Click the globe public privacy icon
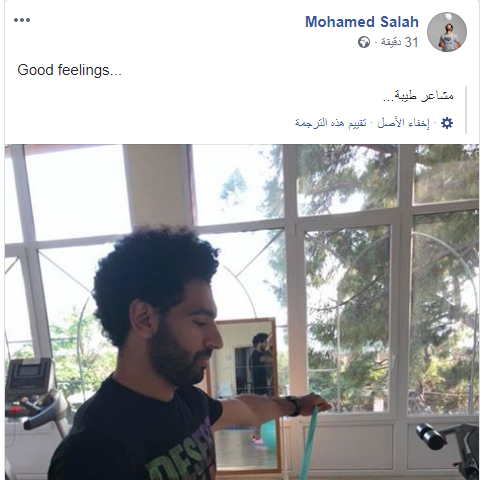The width and height of the screenshot is (482, 480). click(364, 42)
